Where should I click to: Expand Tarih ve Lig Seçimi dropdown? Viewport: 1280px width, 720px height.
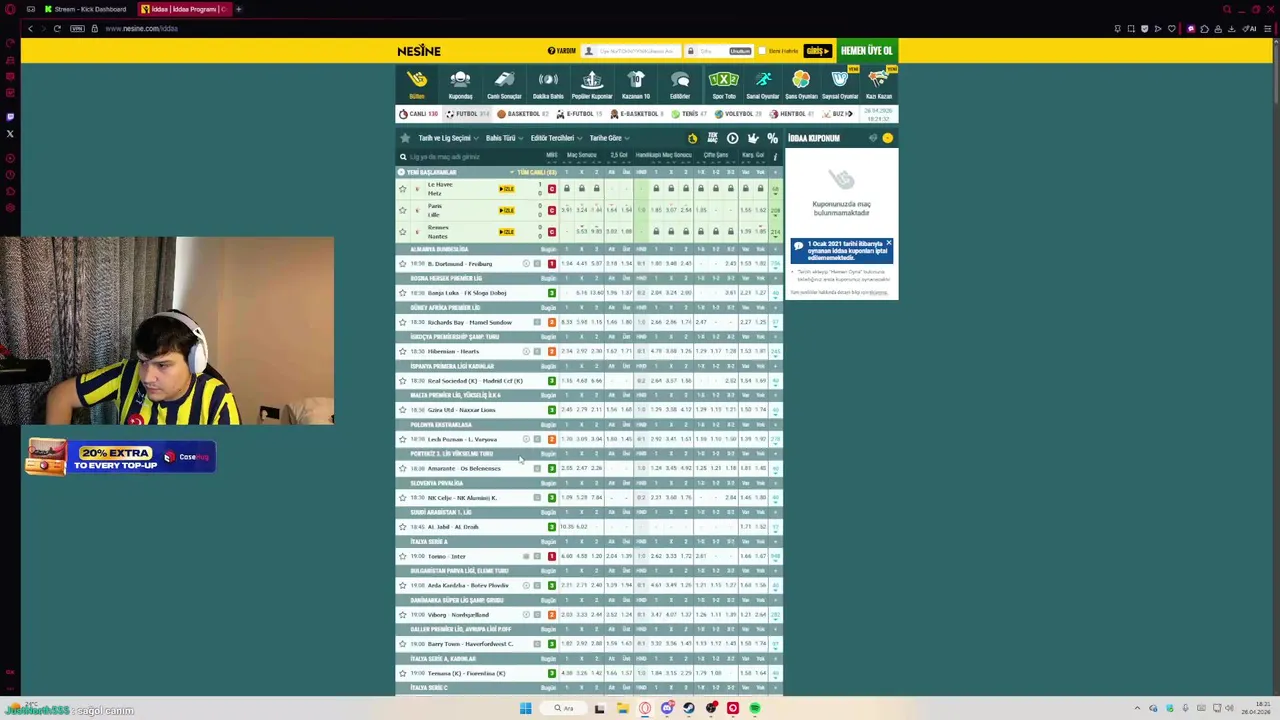pos(448,138)
